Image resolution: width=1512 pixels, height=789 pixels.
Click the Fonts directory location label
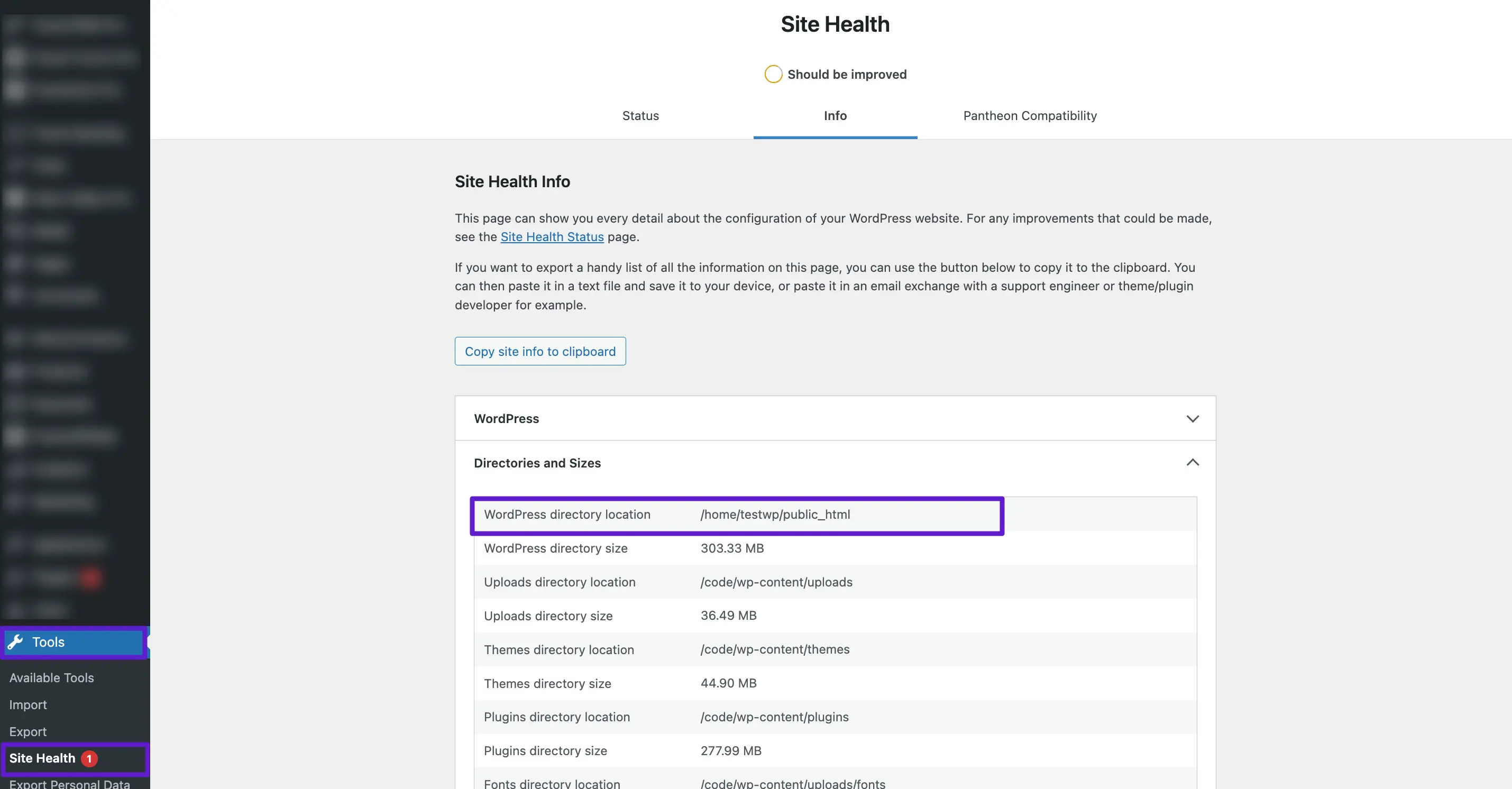(x=552, y=784)
